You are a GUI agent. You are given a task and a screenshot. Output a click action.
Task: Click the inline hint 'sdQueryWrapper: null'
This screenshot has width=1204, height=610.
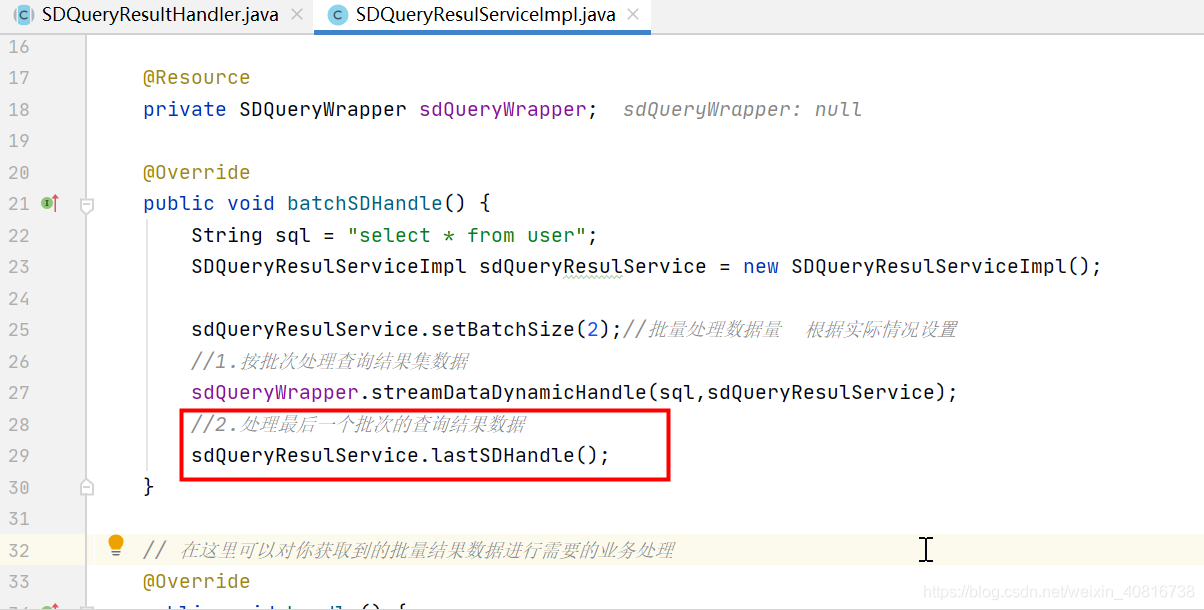742,109
